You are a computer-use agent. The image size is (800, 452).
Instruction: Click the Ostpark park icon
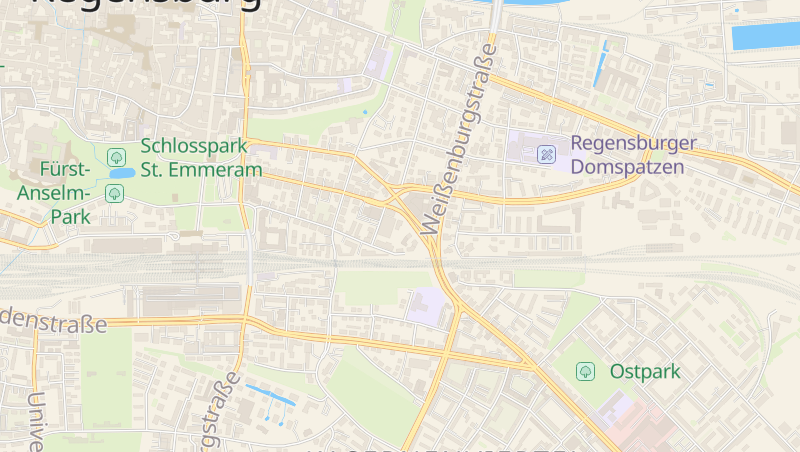[x=585, y=371]
